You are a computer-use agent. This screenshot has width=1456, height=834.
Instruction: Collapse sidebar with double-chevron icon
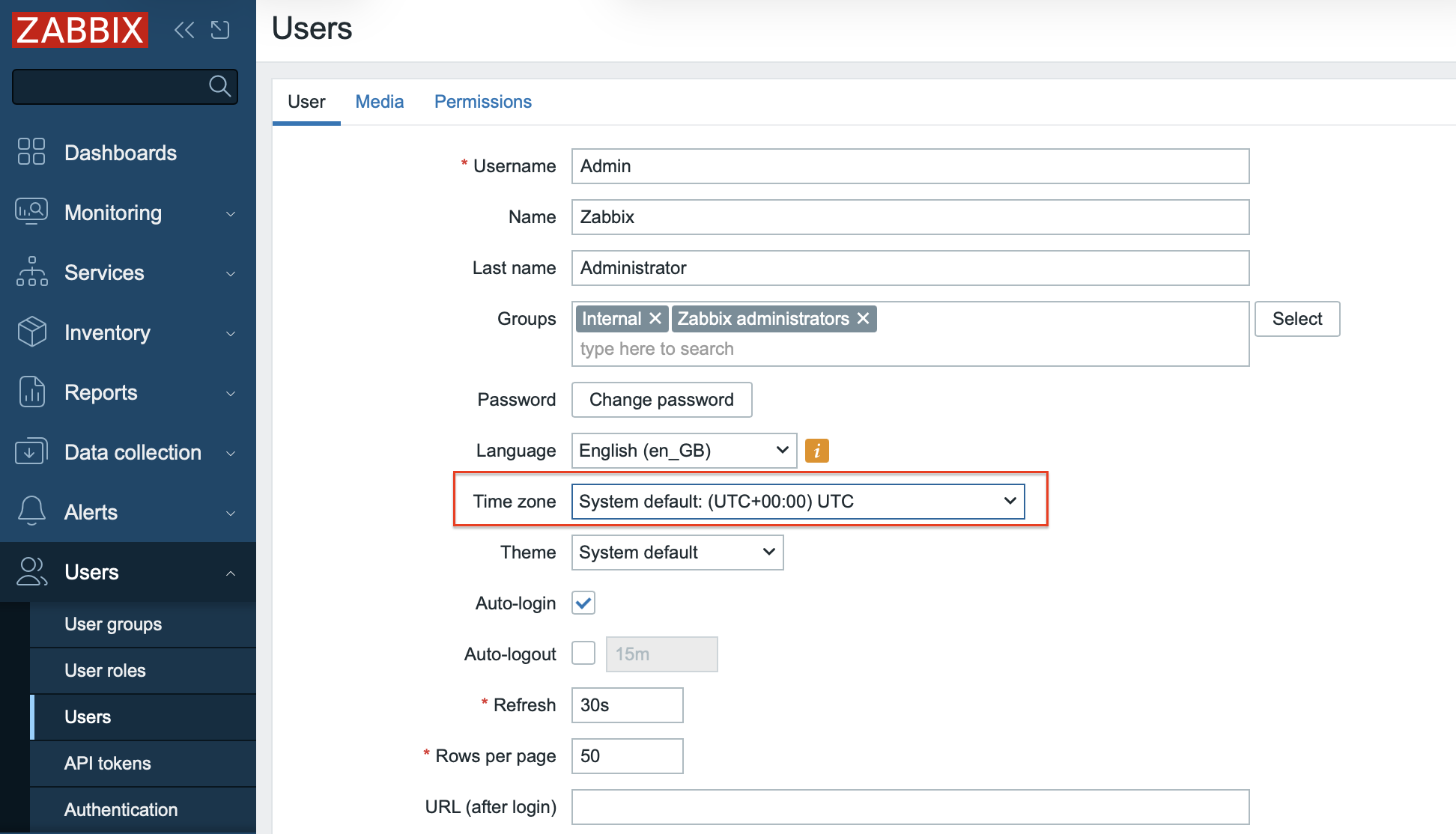(x=183, y=30)
